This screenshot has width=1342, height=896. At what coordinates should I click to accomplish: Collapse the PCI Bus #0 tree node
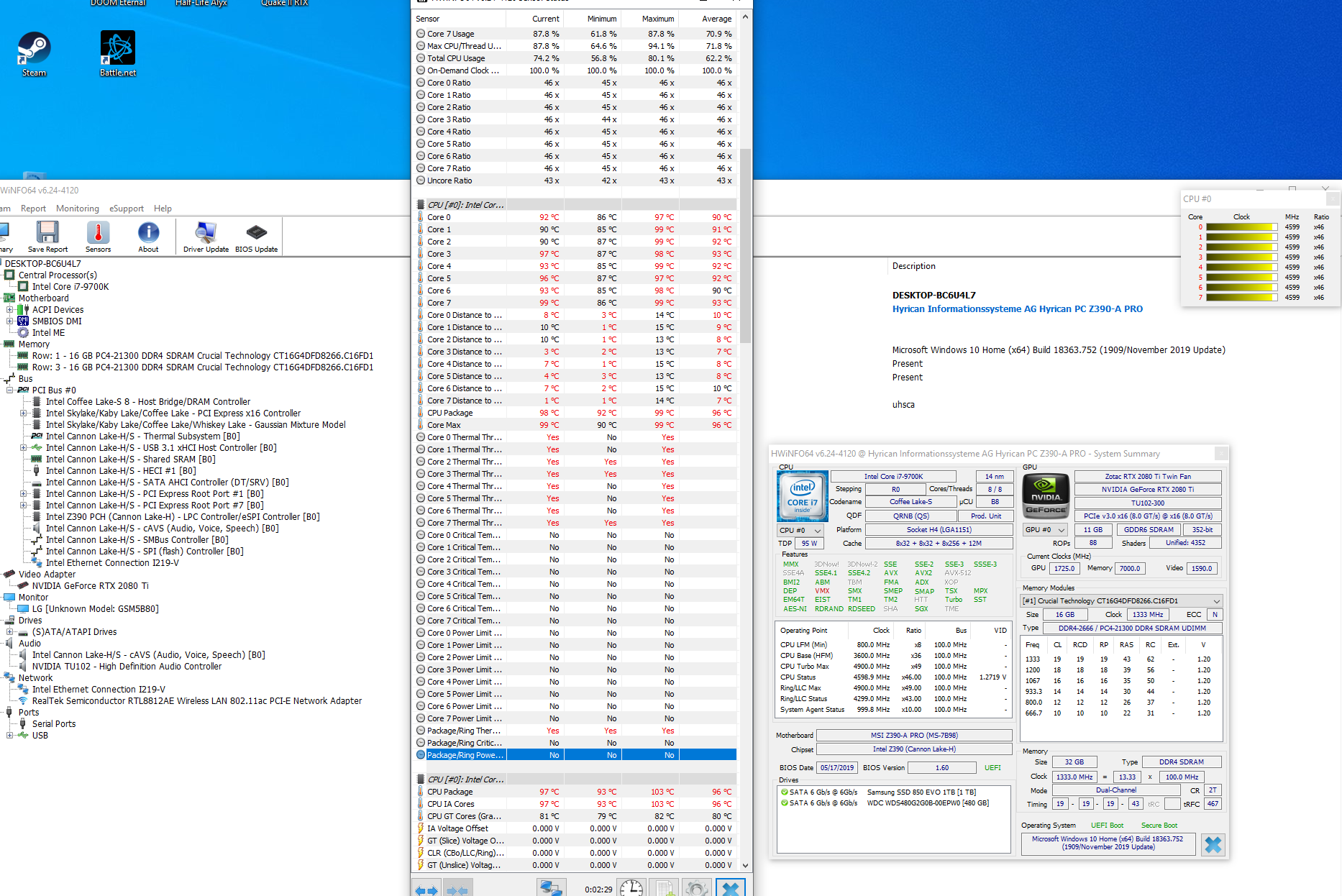pyautogui.click(x=10, y=390)
